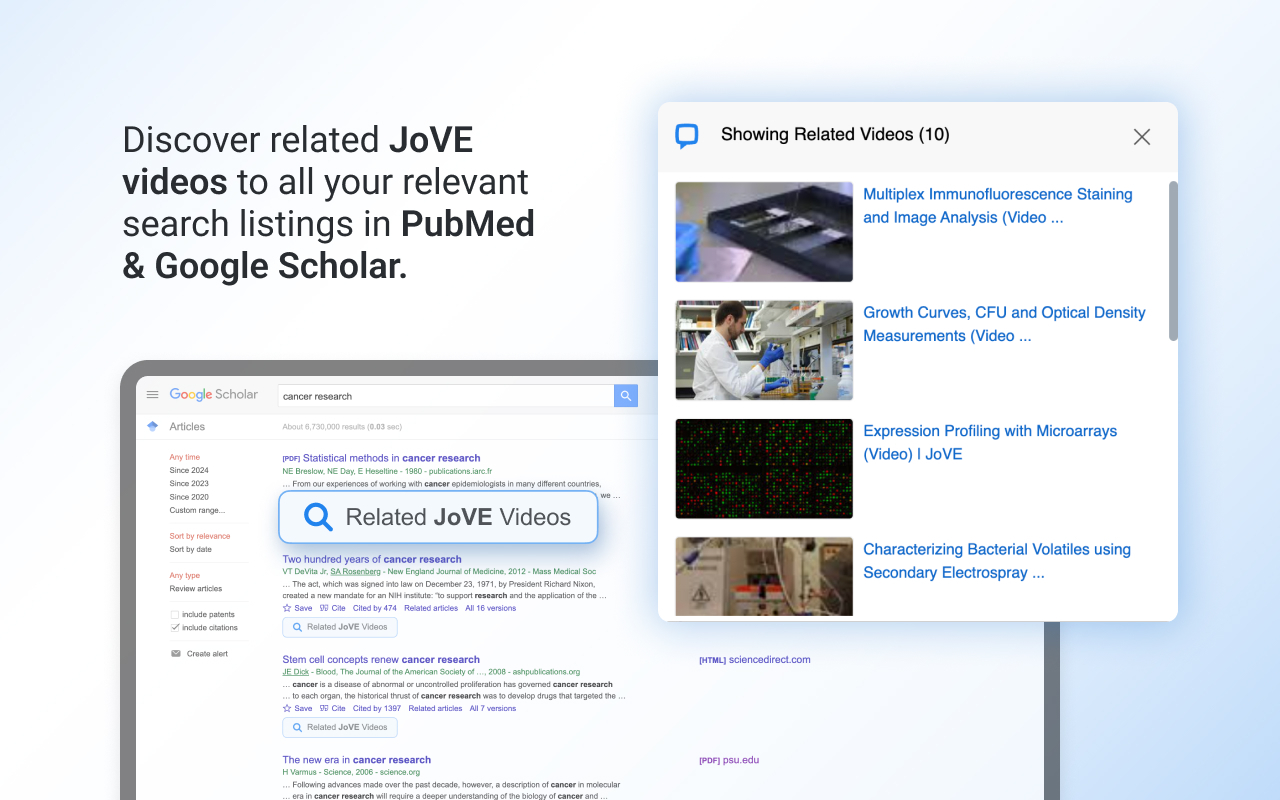This screenshot has width=1280, height=800.
Task: Select the Any type filter
Action: 185,575
